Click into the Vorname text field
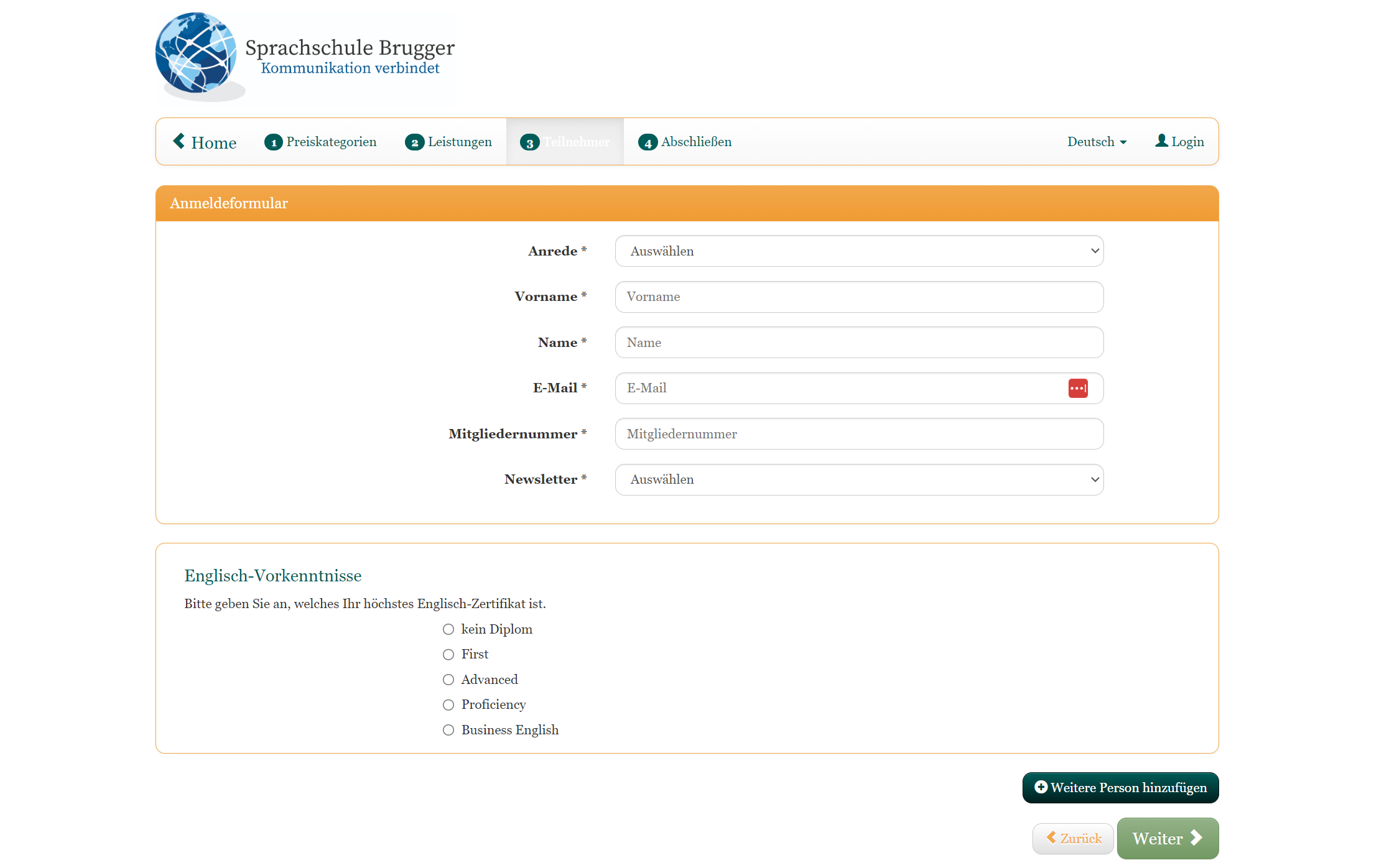This screenshot has width=1374, height=868. point(859,297)
